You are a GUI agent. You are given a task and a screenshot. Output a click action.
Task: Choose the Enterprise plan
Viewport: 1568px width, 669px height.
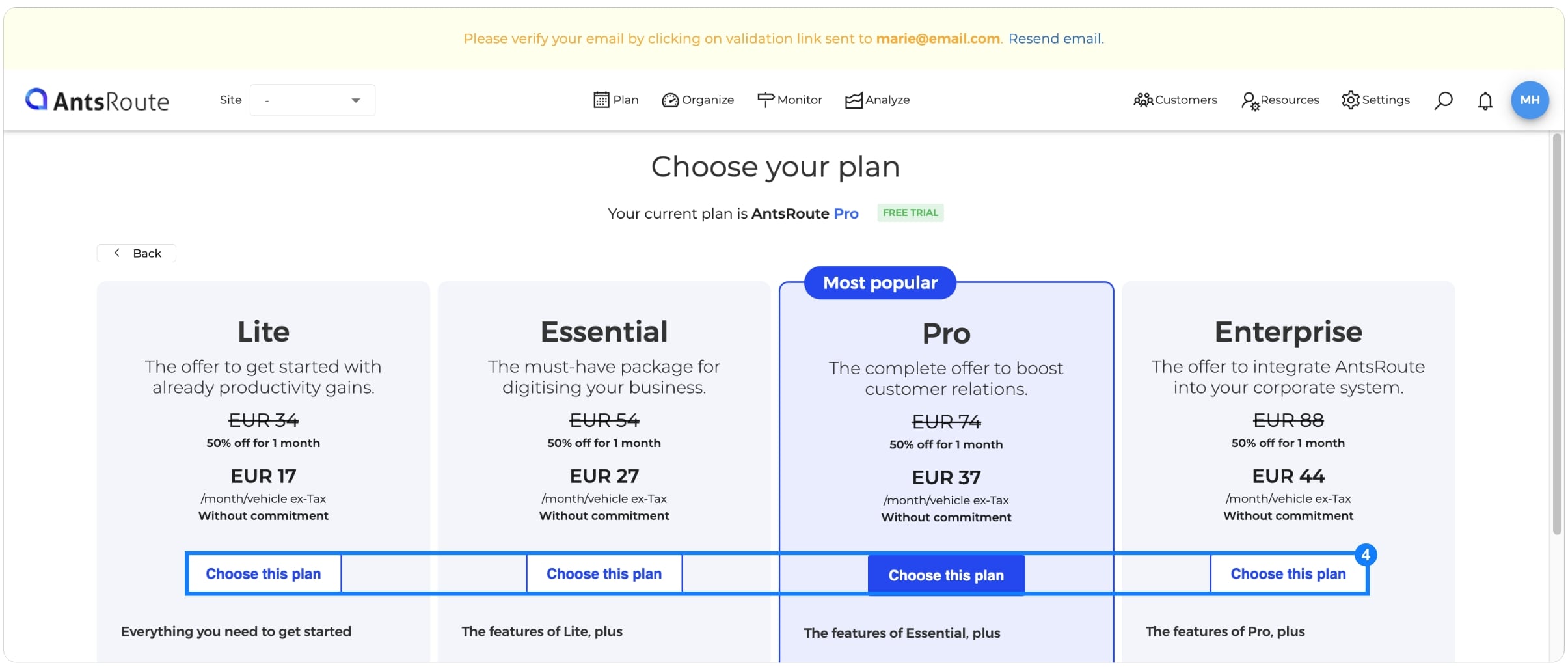(x=1288, y=573)
